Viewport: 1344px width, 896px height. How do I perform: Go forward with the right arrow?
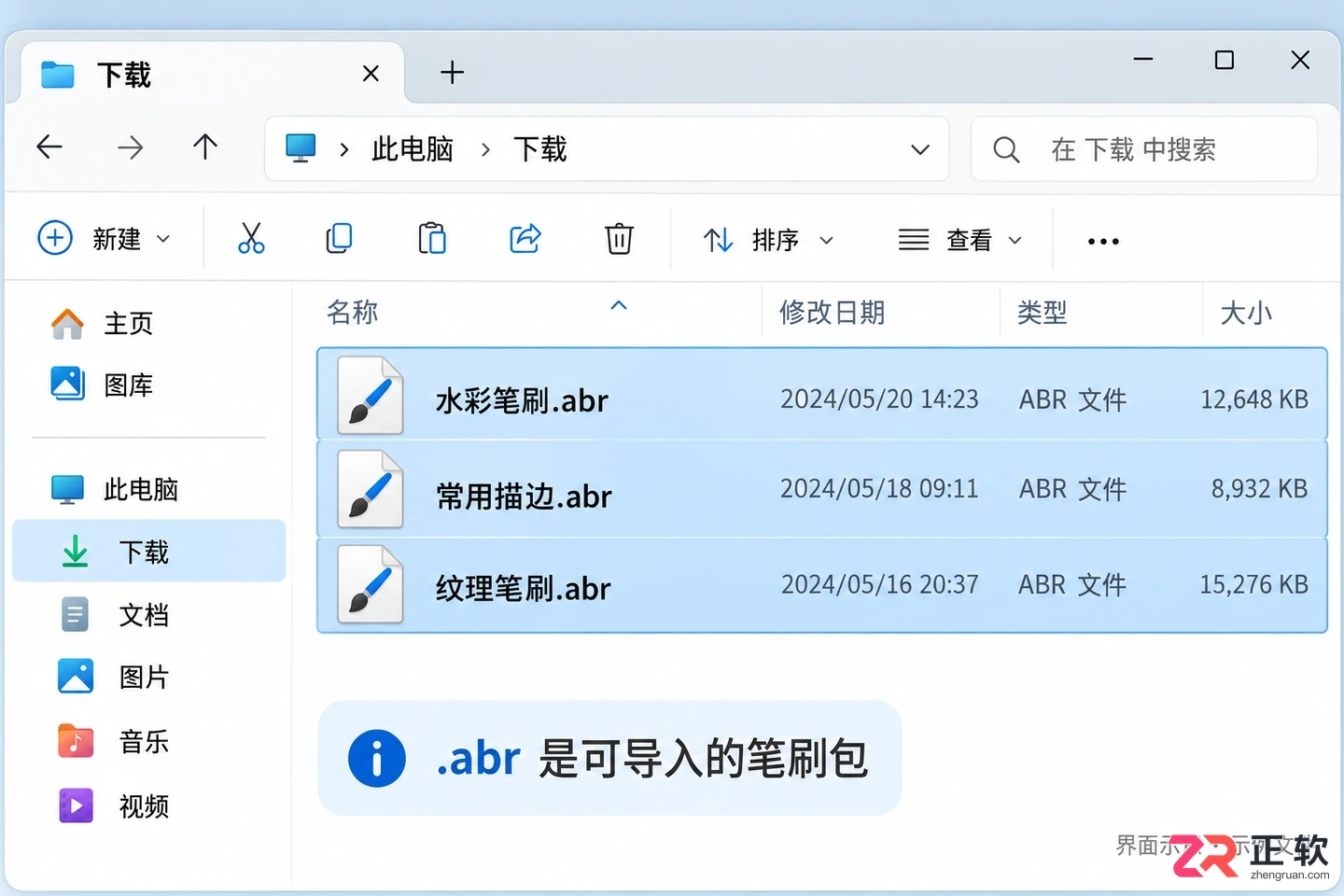click(x=130, y=147)
